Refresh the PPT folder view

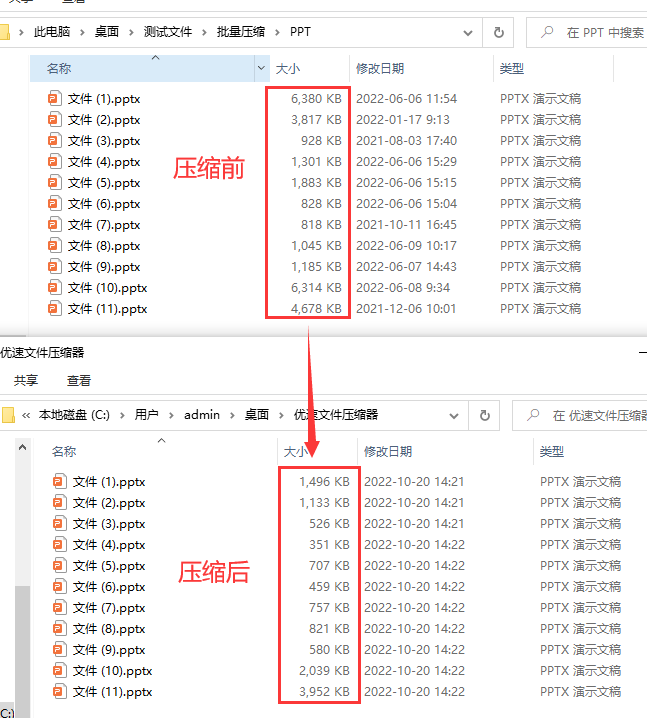click(499, 33)
